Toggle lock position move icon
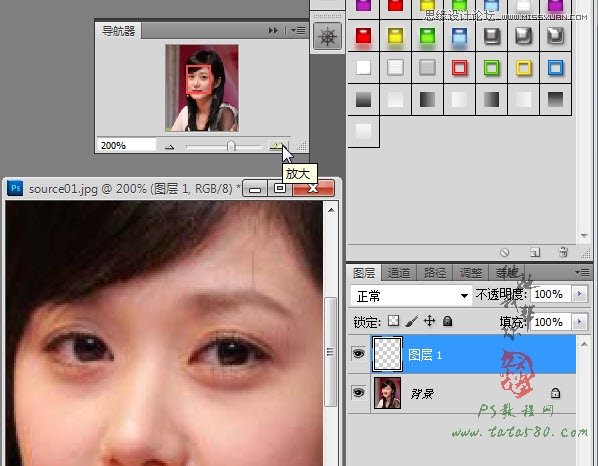Image resolution: width=598 pixels, height=466 pixels. pos(429,321)
